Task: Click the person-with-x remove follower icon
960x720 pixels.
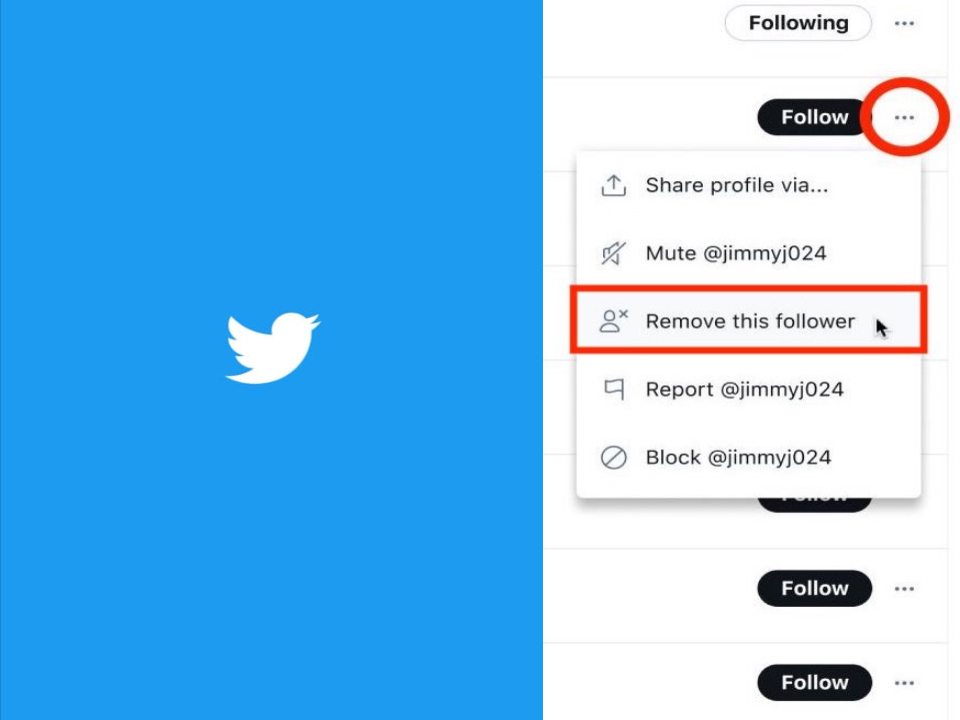Action: (x=613, y=321)
